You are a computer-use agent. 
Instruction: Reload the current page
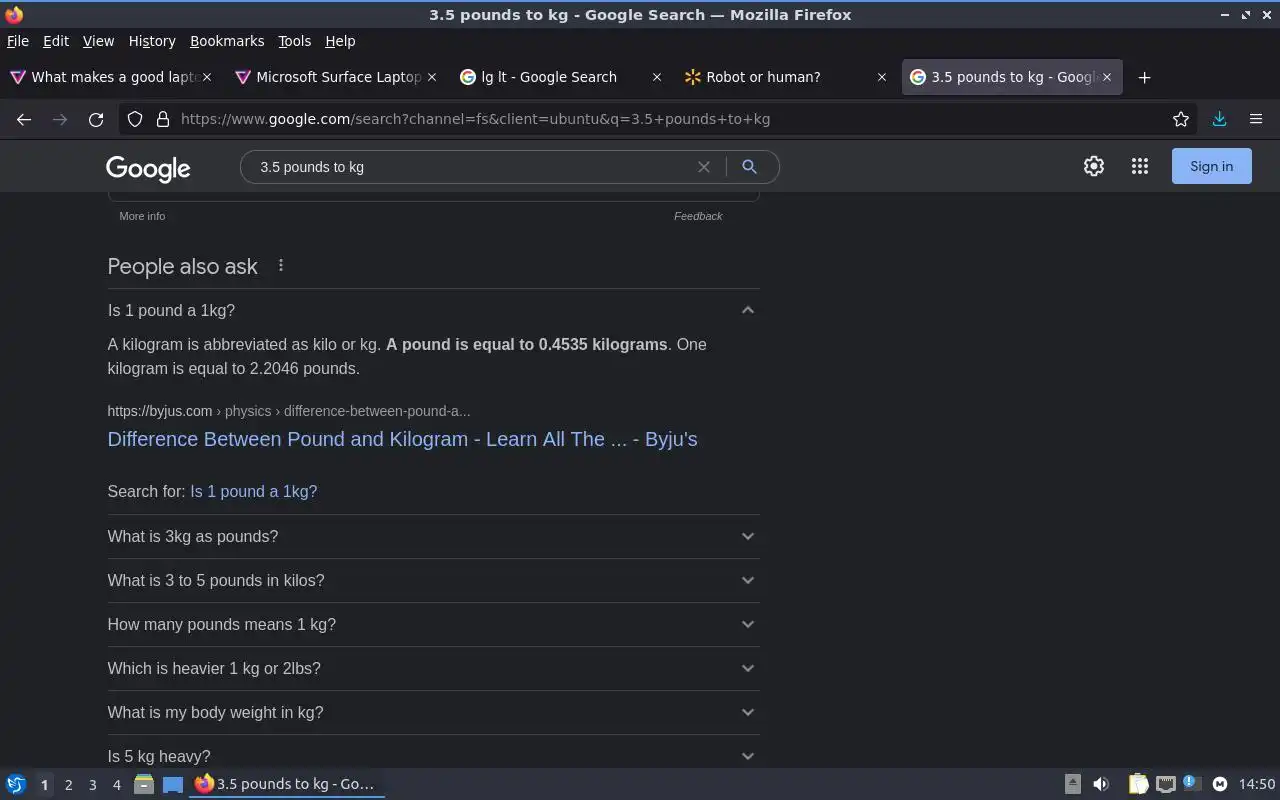[96, 119]
